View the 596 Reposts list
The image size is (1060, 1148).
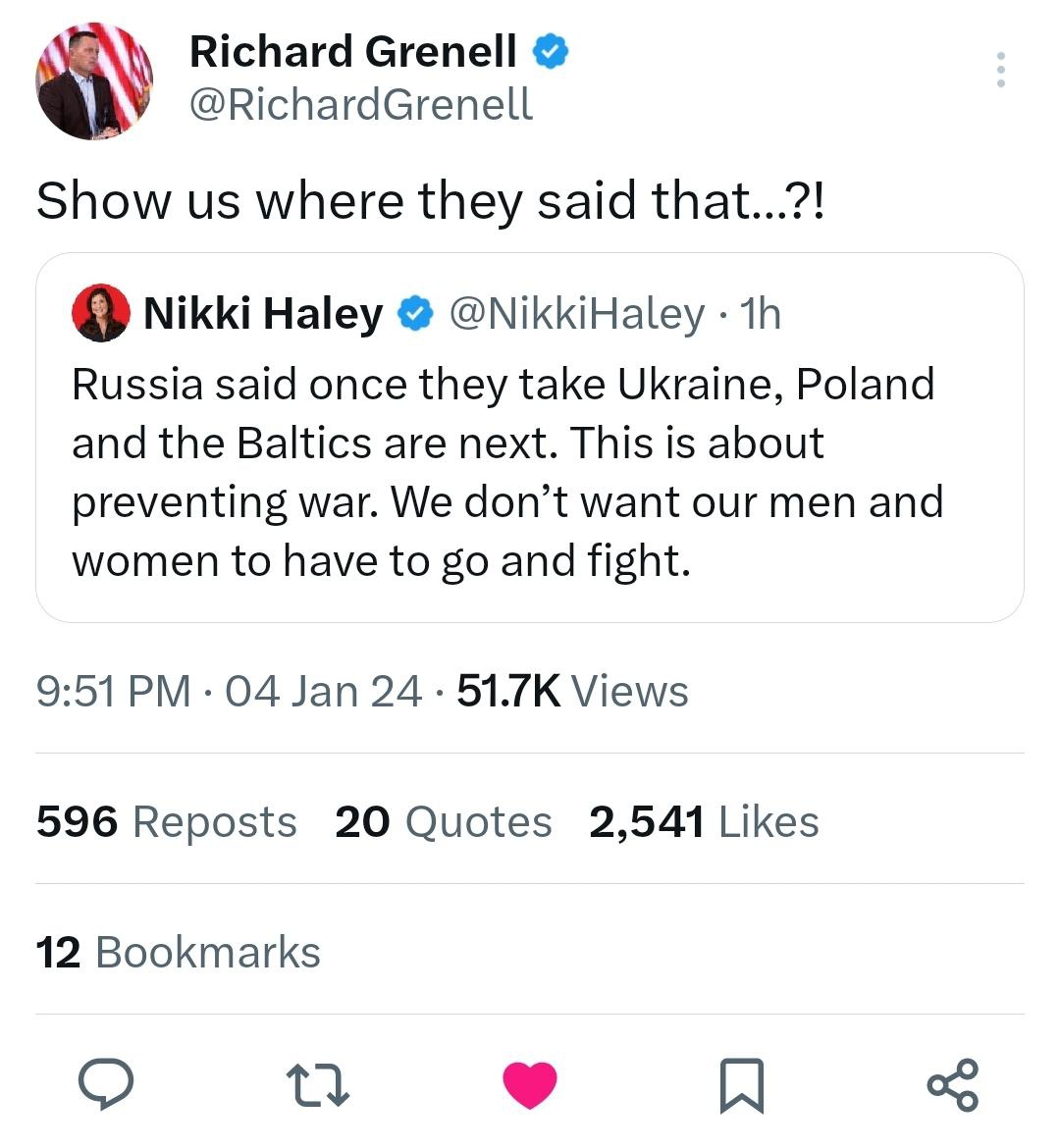click(166, 822)
